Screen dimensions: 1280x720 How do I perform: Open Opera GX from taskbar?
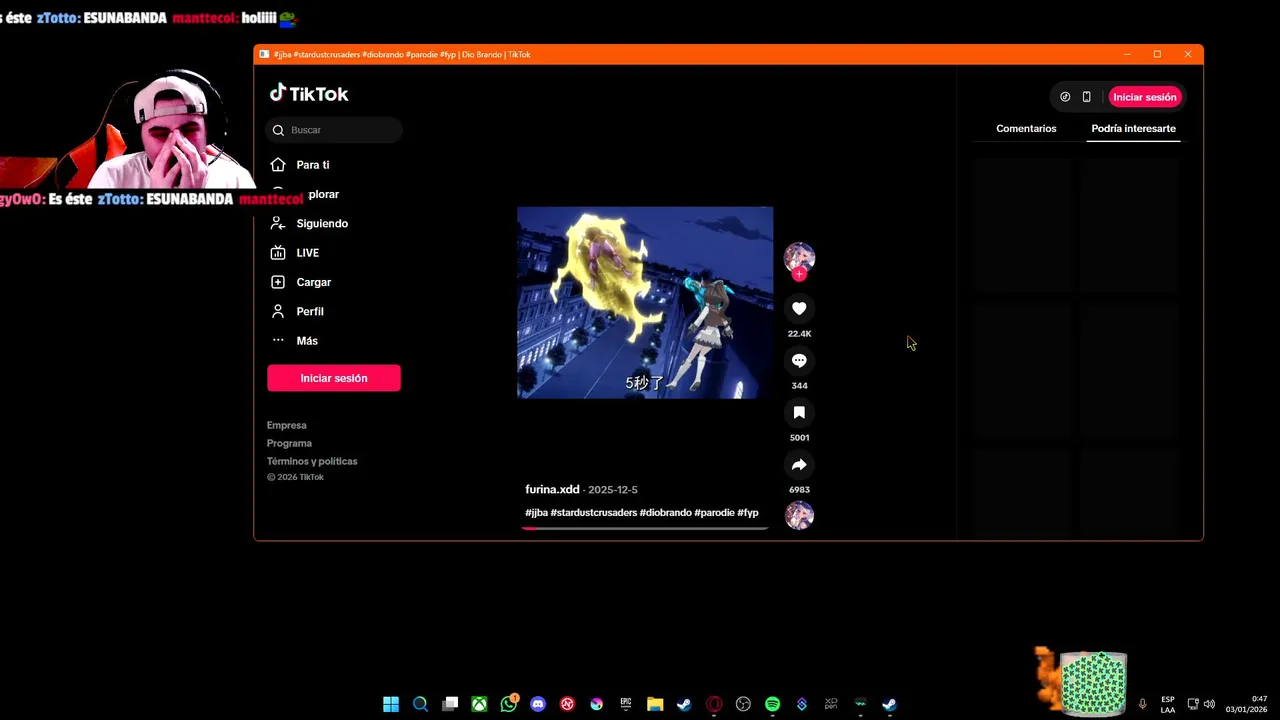tap(714, 704)
